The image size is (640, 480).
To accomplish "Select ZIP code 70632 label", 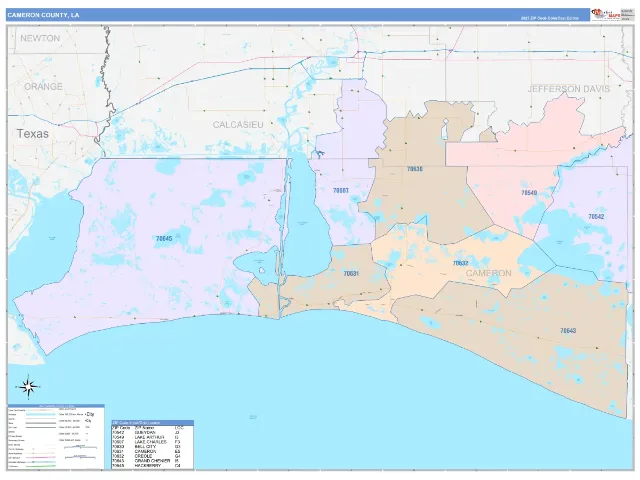I will [x=460, y=263].
